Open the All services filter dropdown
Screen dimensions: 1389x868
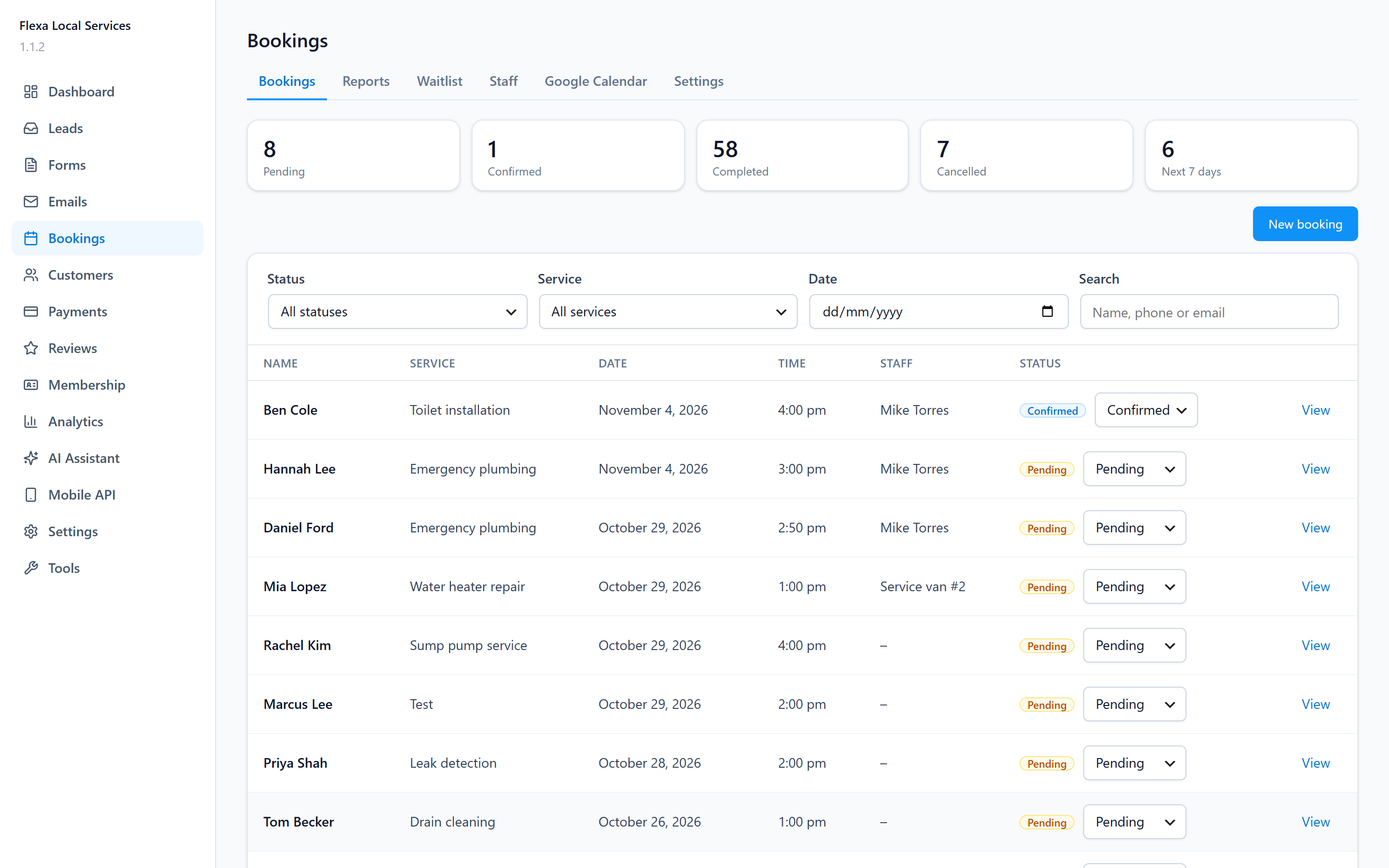click(668, 312)
